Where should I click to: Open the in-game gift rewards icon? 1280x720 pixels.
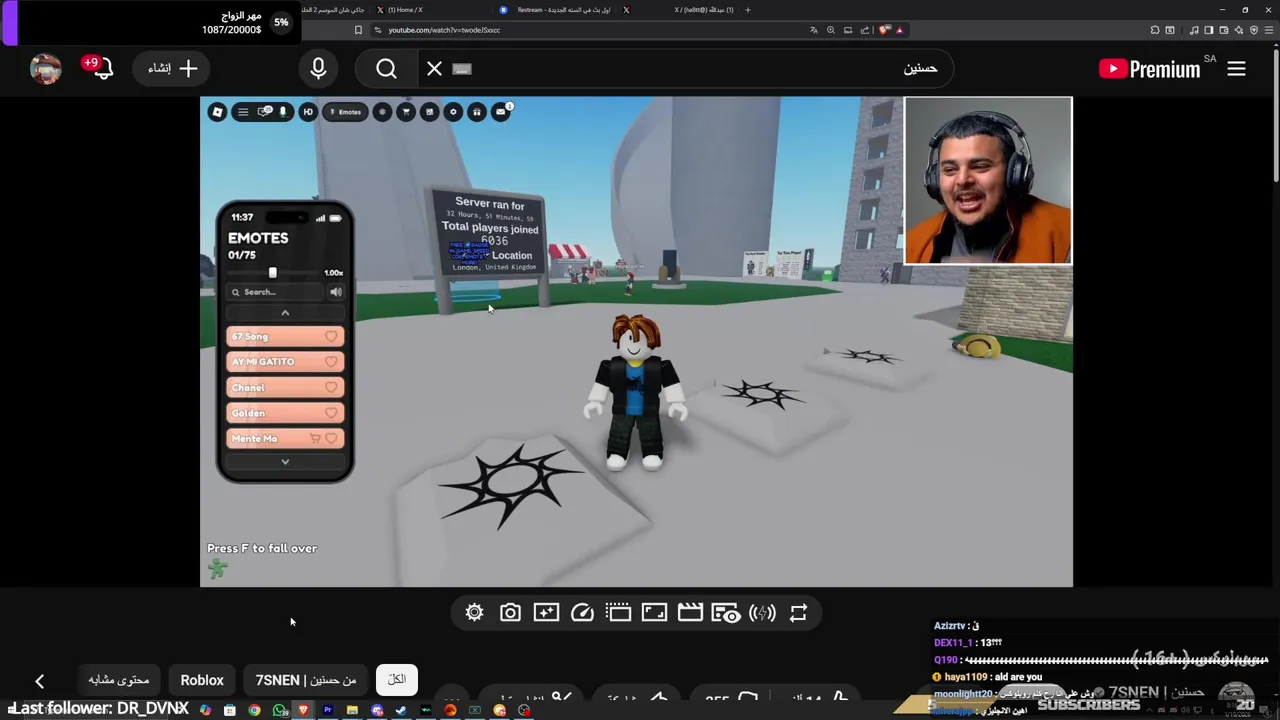coord(477,112)
